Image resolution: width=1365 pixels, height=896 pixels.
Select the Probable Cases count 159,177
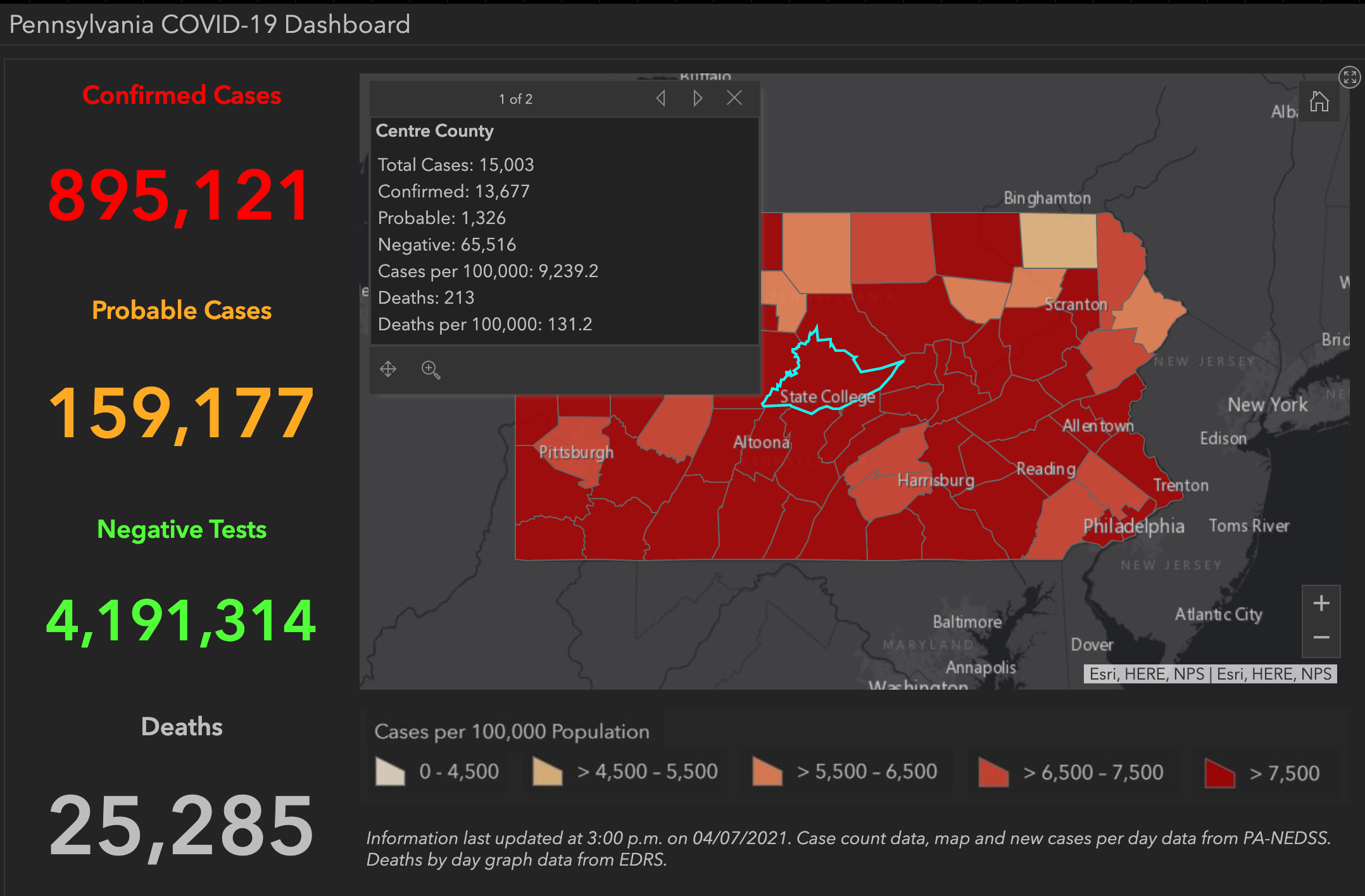[x=181, y=413]
